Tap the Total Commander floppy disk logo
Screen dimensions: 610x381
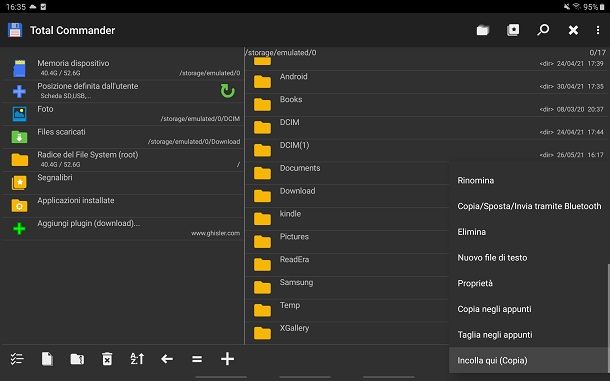pos(15,30)
